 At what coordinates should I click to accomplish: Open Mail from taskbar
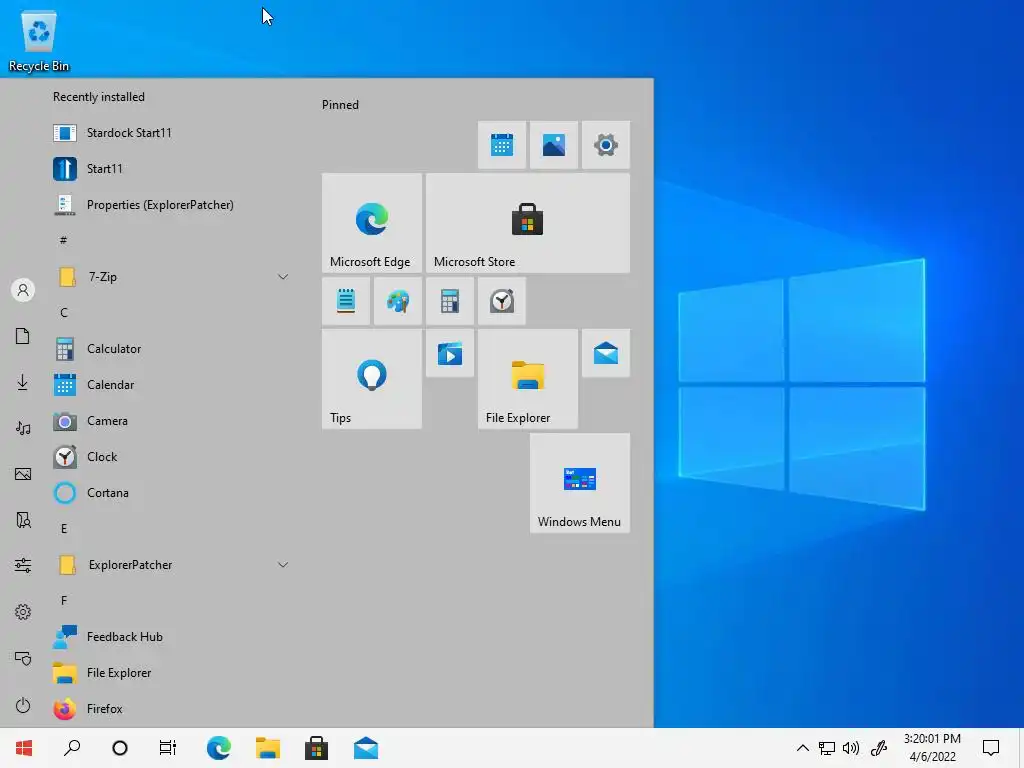point(366,748)
